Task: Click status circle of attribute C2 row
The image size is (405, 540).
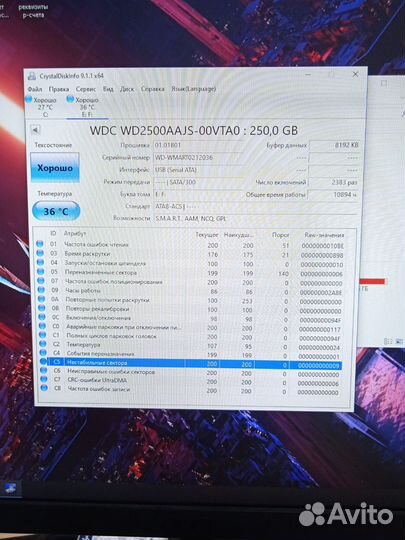Action: (43, 344)
